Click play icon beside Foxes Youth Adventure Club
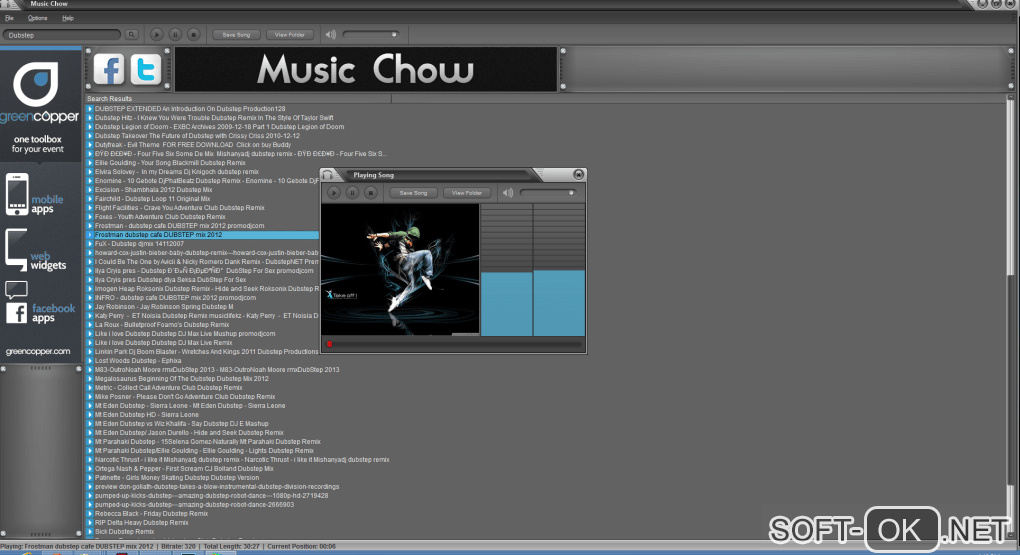 coord(90,217)
